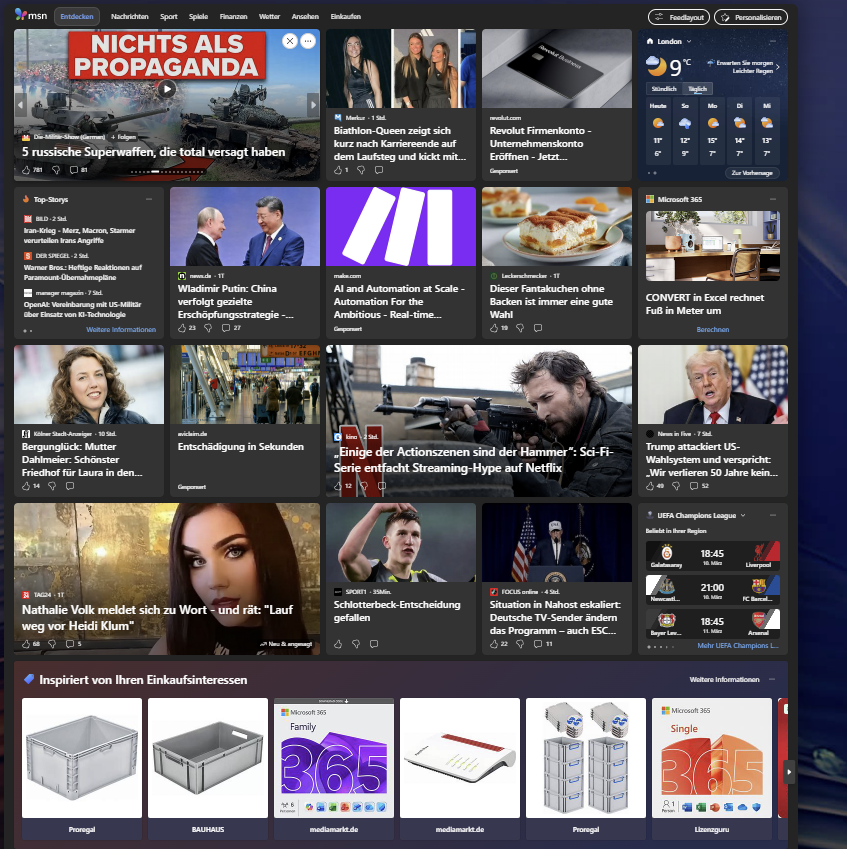Screen dimensions: 847x849
Task: Open comments on Nahost situation article
Action: point(538,644)
